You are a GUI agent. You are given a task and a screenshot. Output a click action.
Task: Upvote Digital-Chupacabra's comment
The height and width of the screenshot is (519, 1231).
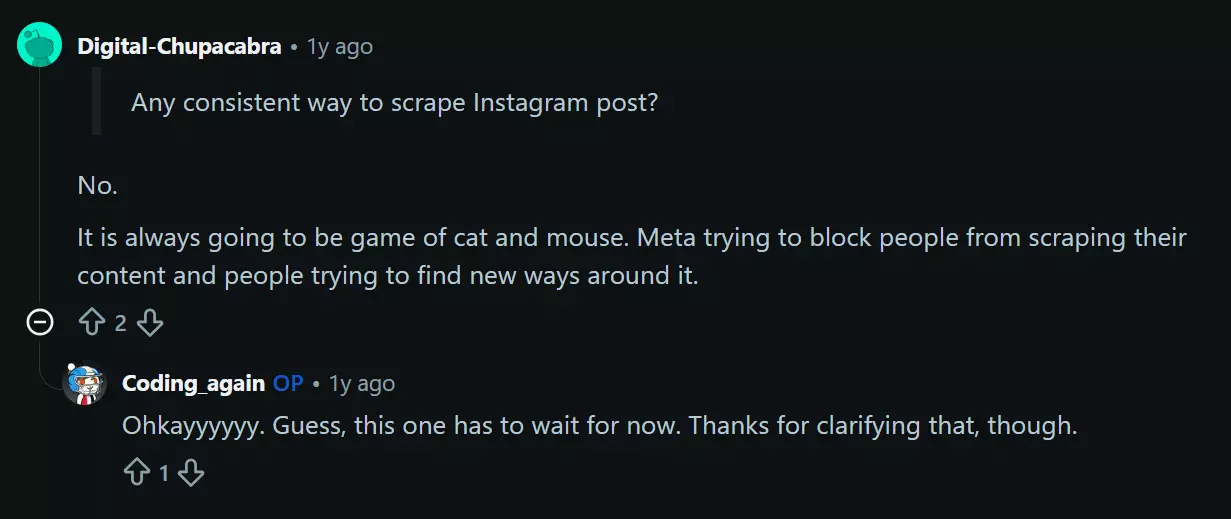92,322
